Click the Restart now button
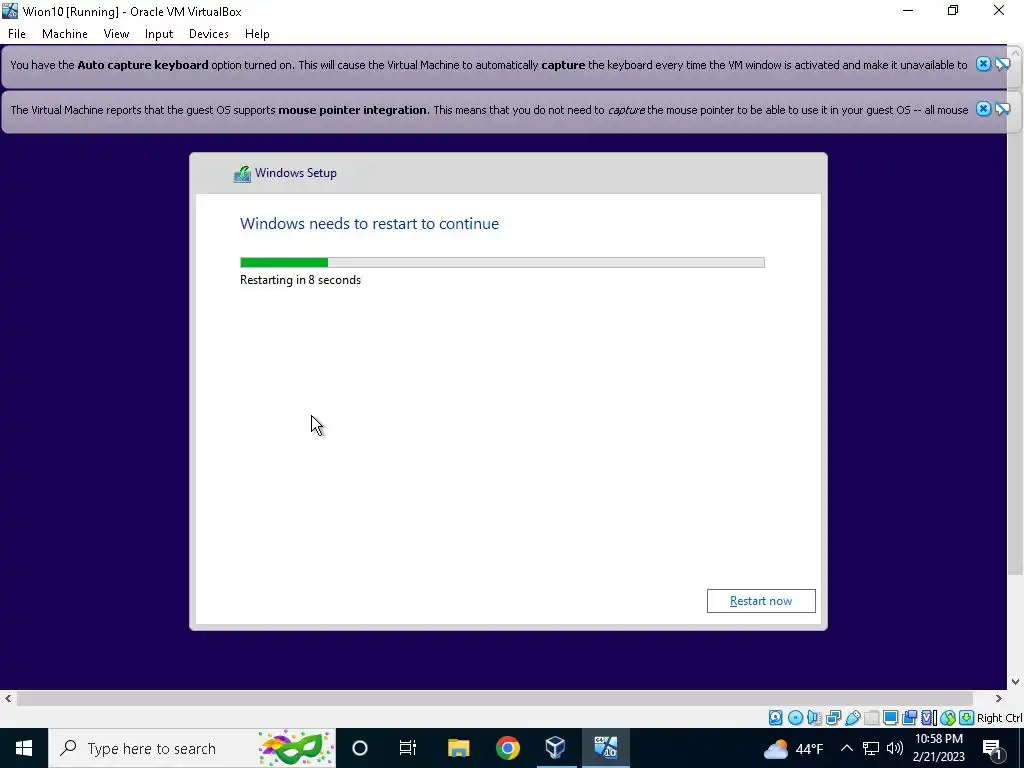 pyautogui.click(x=761, y=601)
